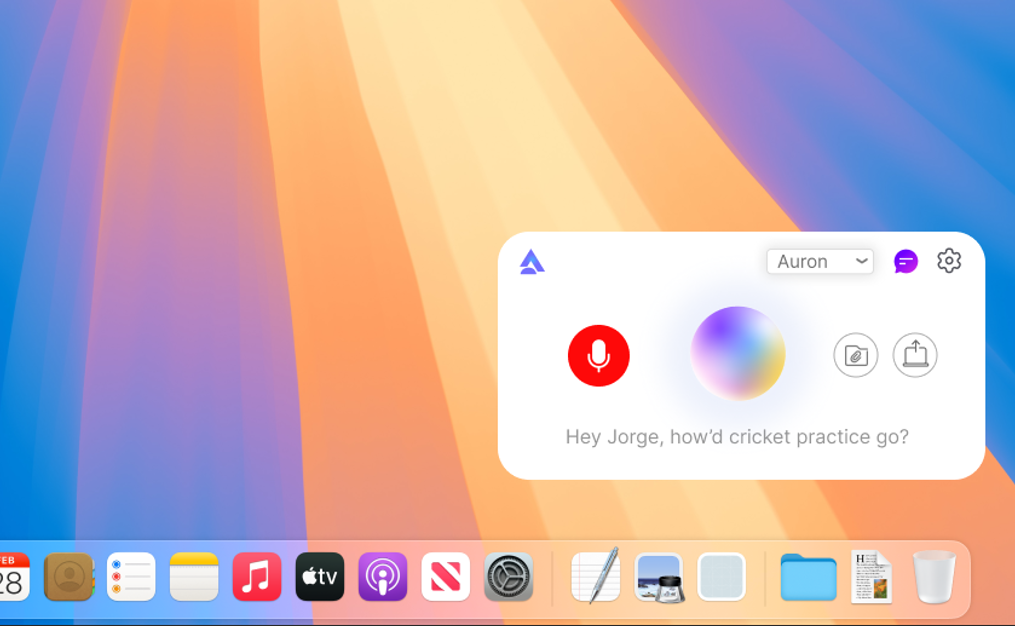Open System Settings from the dock
Screen dimensions: 1015x626
(509, 577)
